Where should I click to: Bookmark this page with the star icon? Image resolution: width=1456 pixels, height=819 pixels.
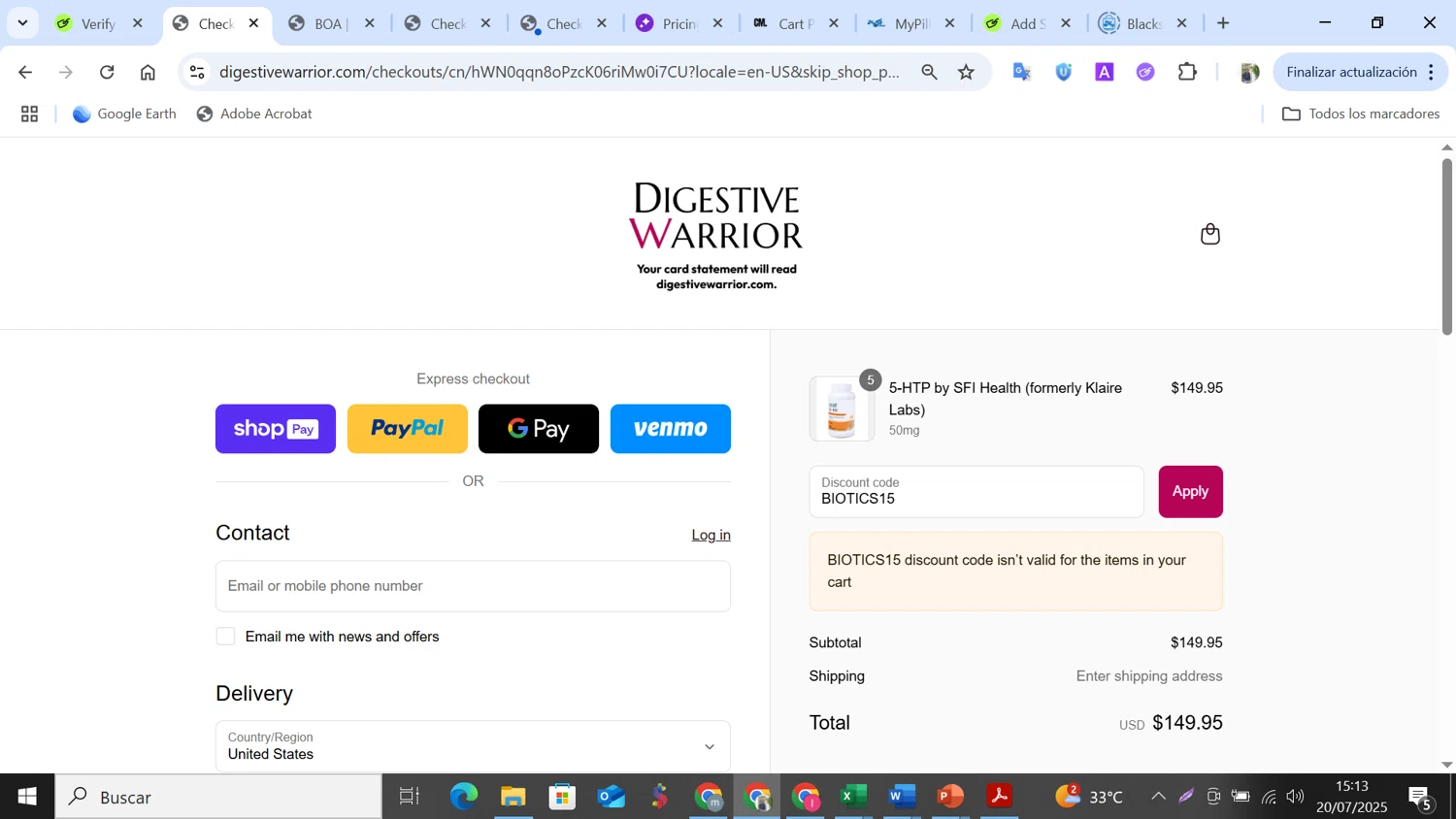[966, 72]
